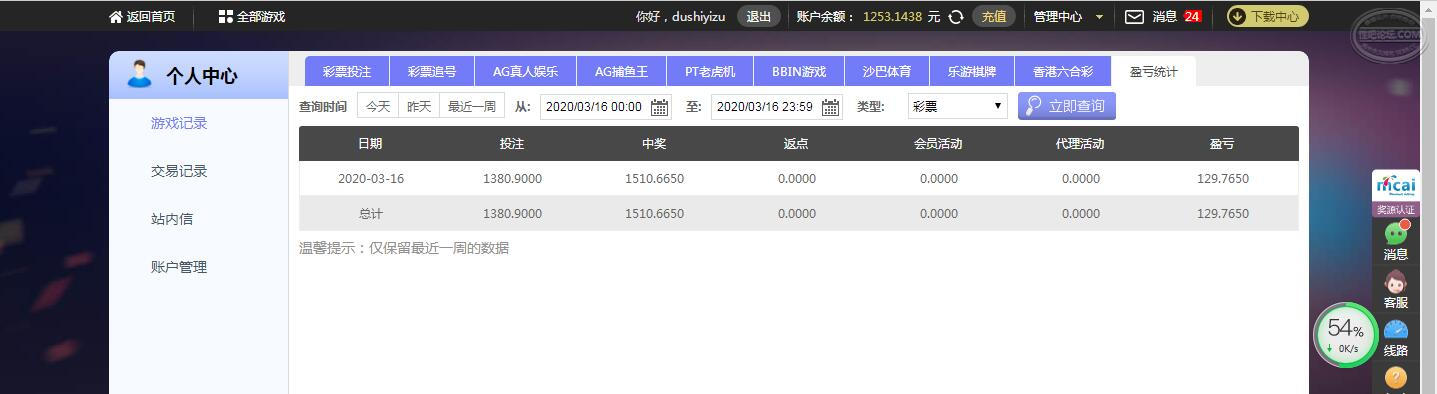Click 1380.9000 in the 总计 row
Image resolution: width=1437 pixels, height=394 pixels.
[x=512, y=214]
